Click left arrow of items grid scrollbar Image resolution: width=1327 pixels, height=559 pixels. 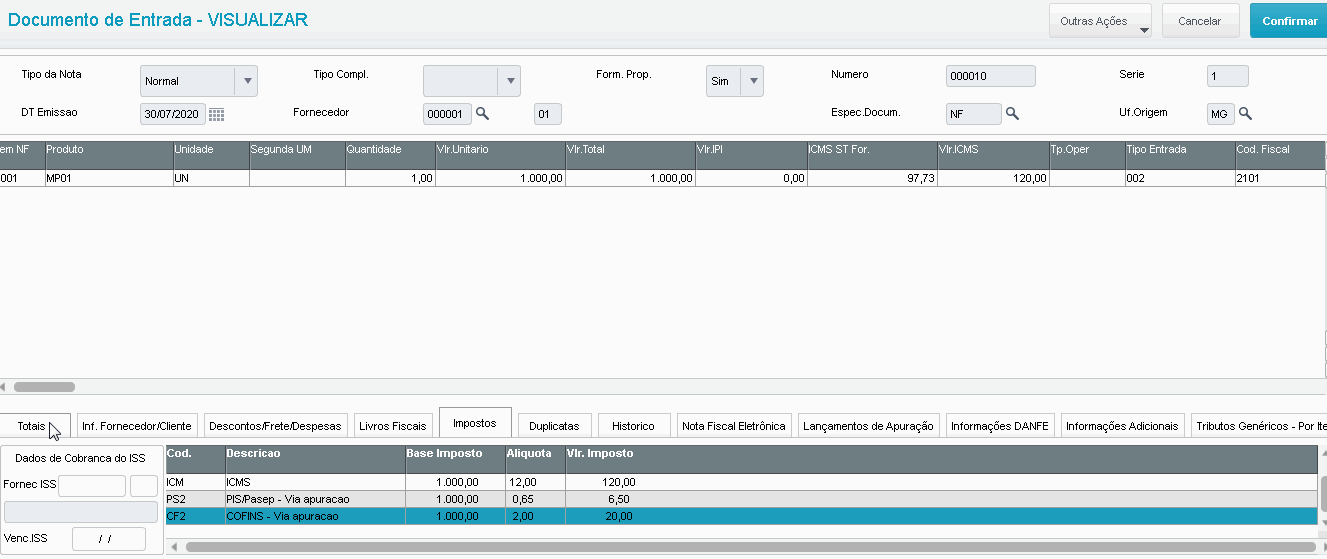click(x=4, y=386)
